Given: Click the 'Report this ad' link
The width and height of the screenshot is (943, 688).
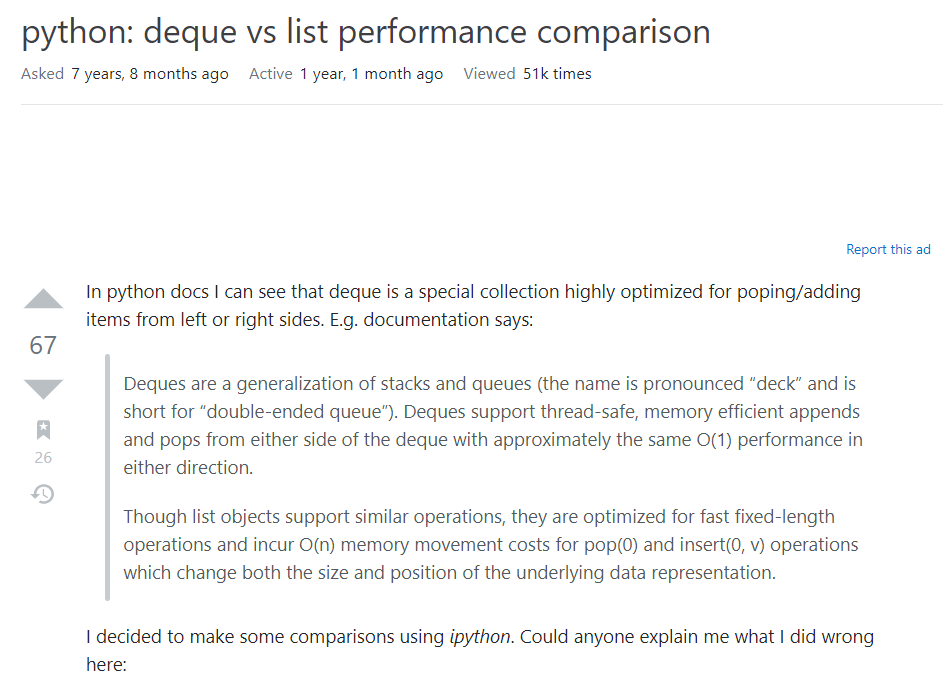Looking at the screenshot, I should coord(888,249).
